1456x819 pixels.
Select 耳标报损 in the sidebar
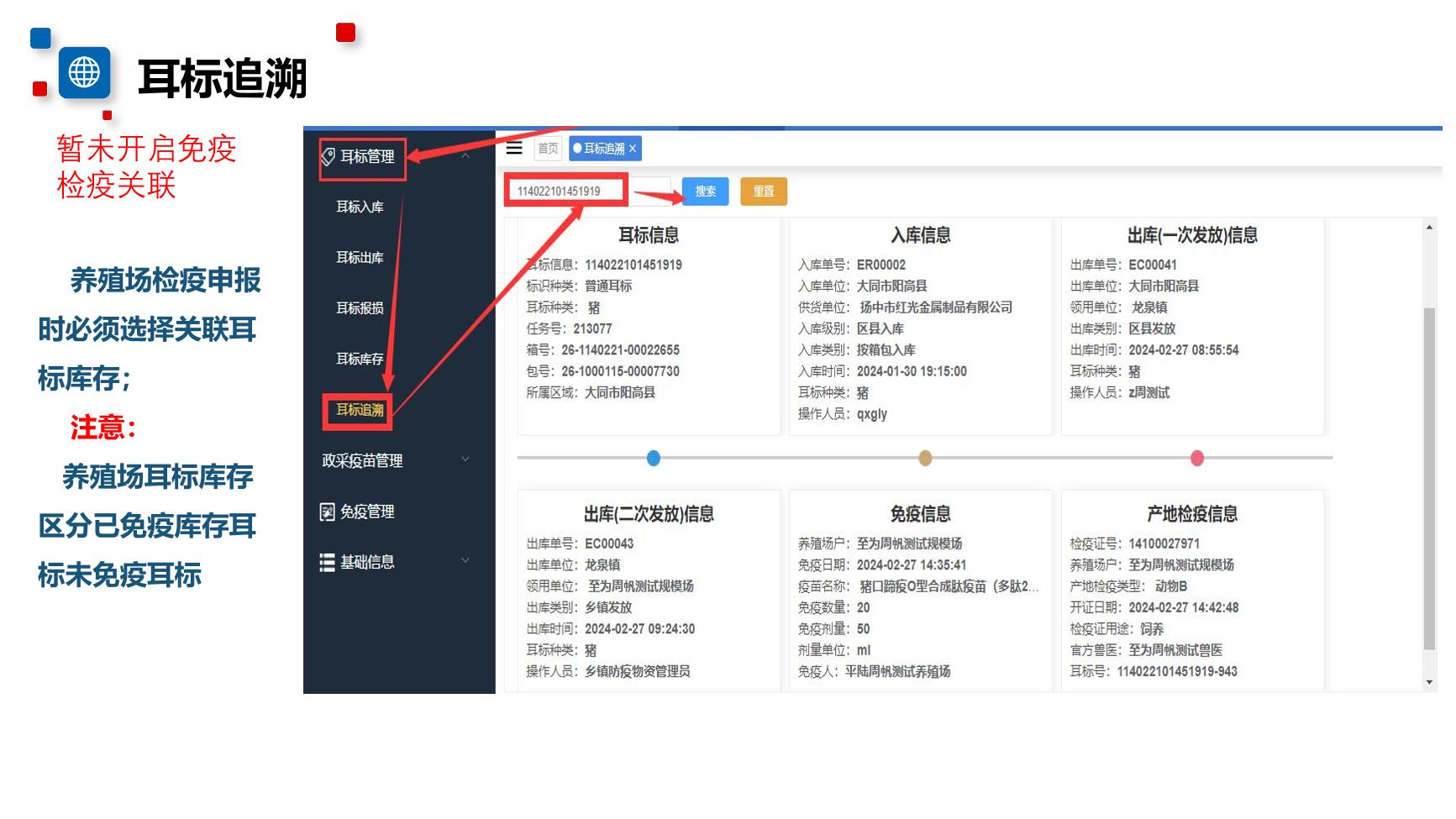360,308
